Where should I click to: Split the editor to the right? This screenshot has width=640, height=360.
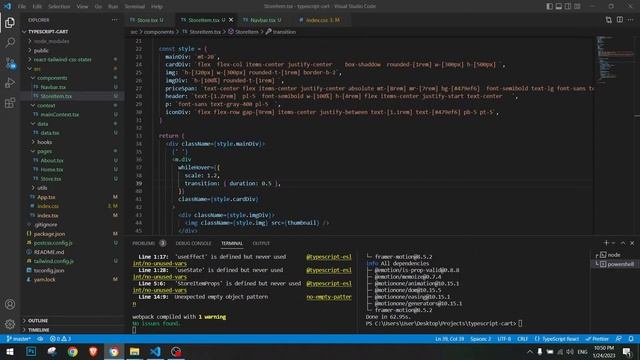620,20
